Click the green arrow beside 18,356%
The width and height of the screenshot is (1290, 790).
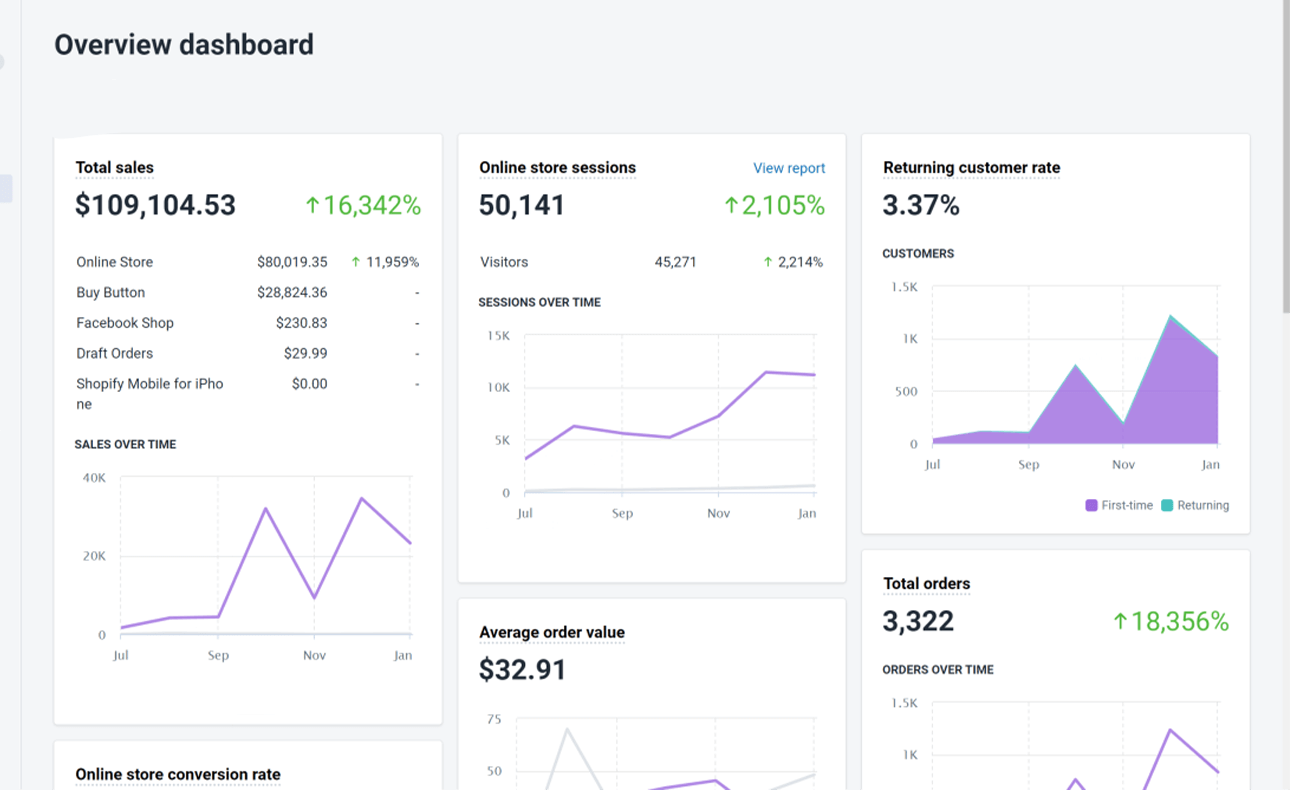(x=1121, y=622)
